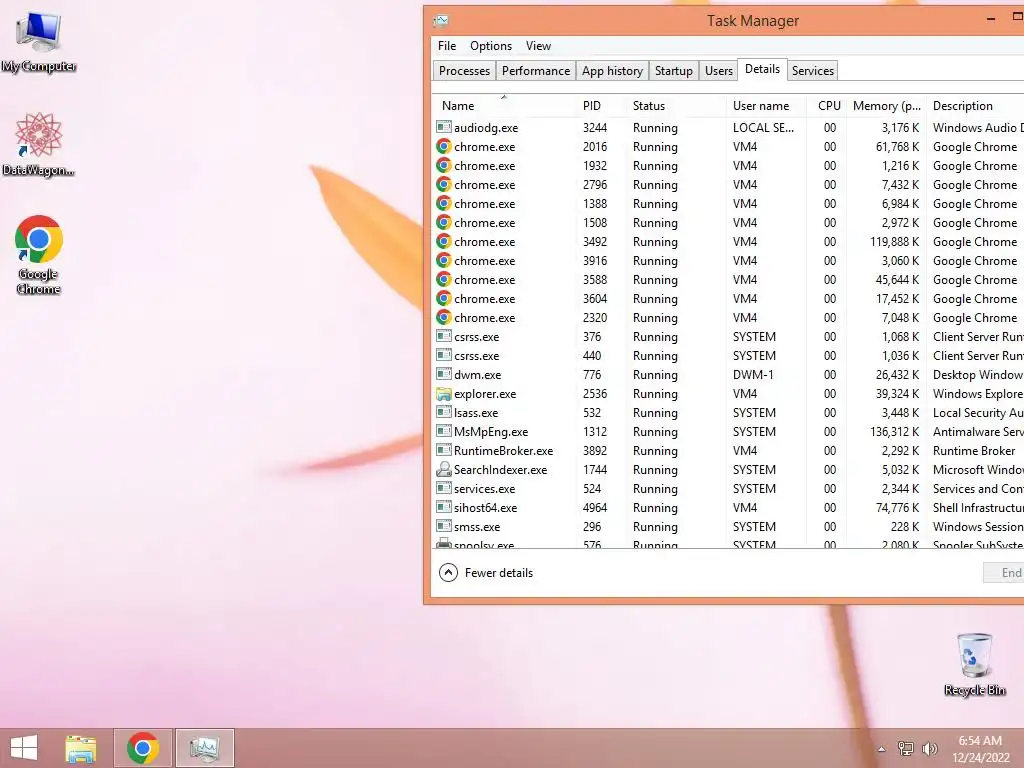Switch to the Processes tab

[x=464, y=71]
